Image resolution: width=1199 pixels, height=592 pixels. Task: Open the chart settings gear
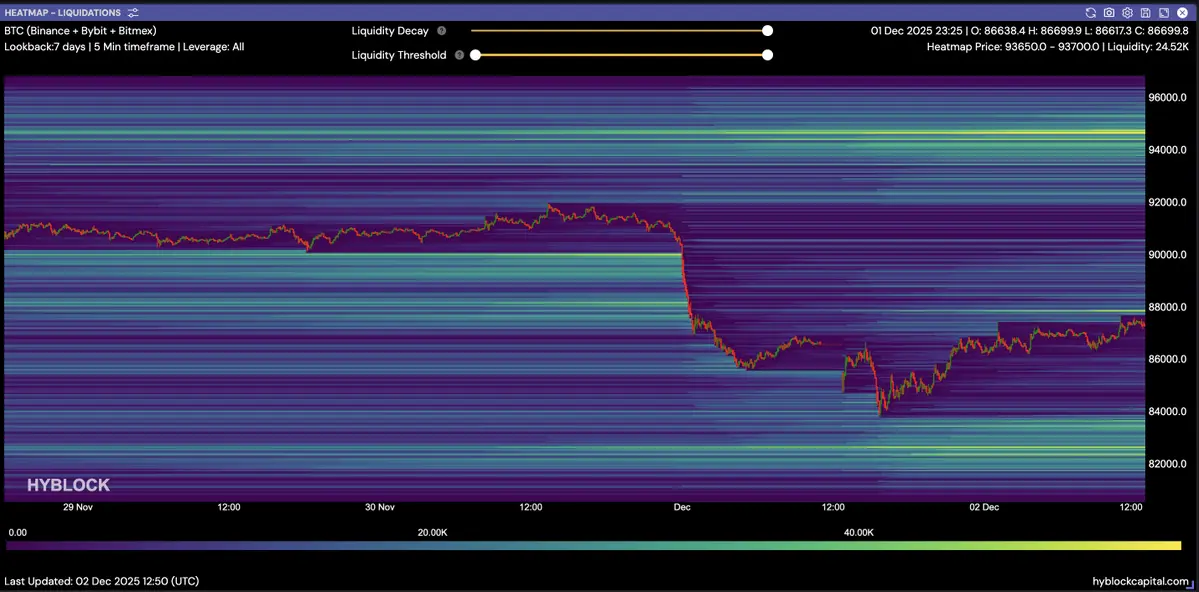[1127, 13]
